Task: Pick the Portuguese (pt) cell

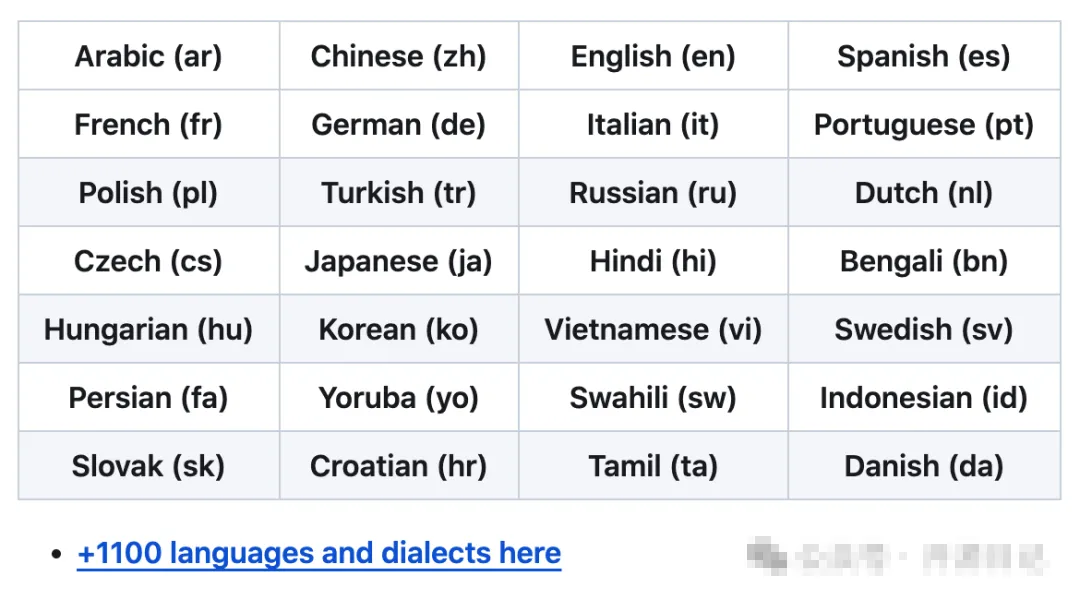Action: click(924, 124)
